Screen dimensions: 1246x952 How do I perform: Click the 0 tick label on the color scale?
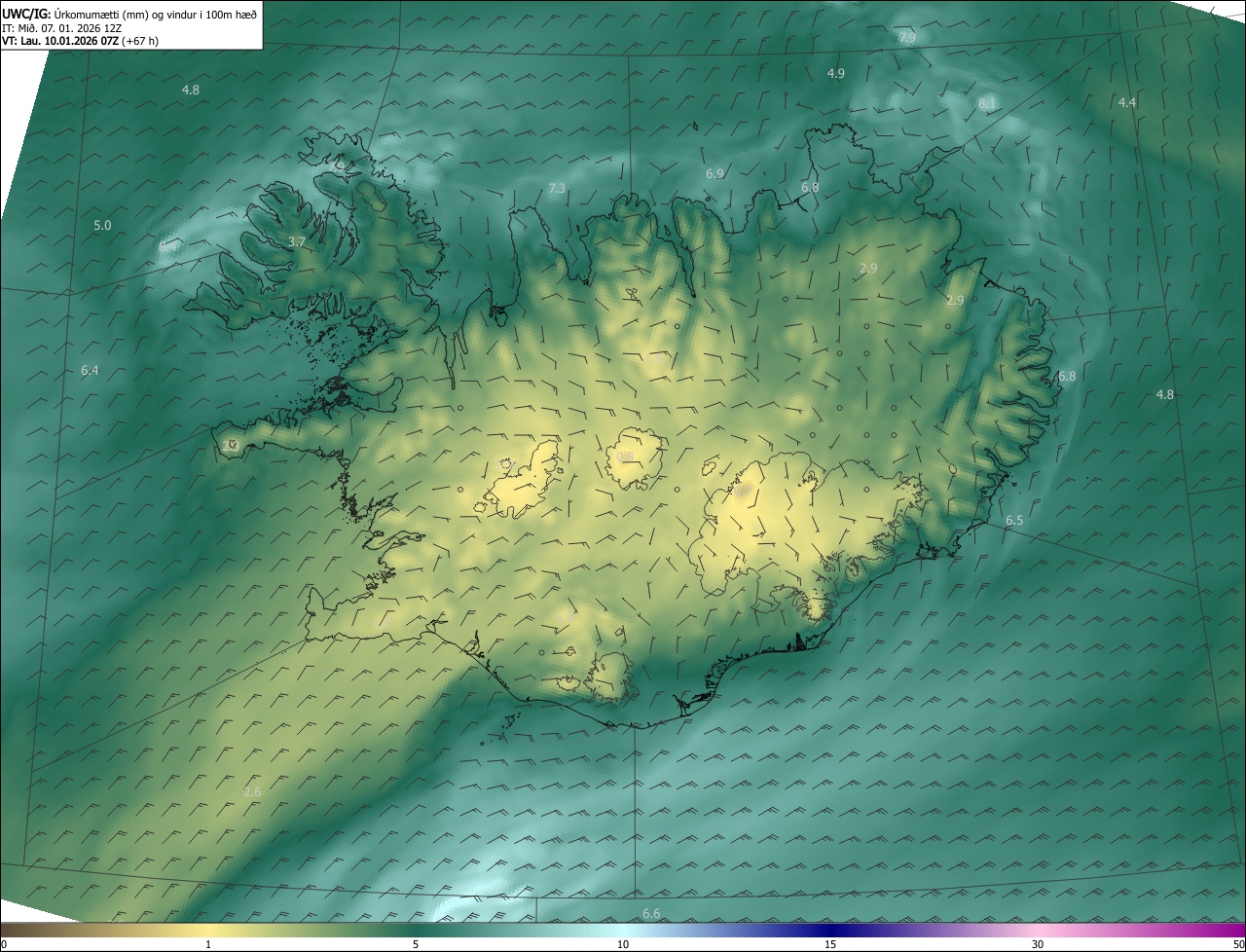(4, 944)
